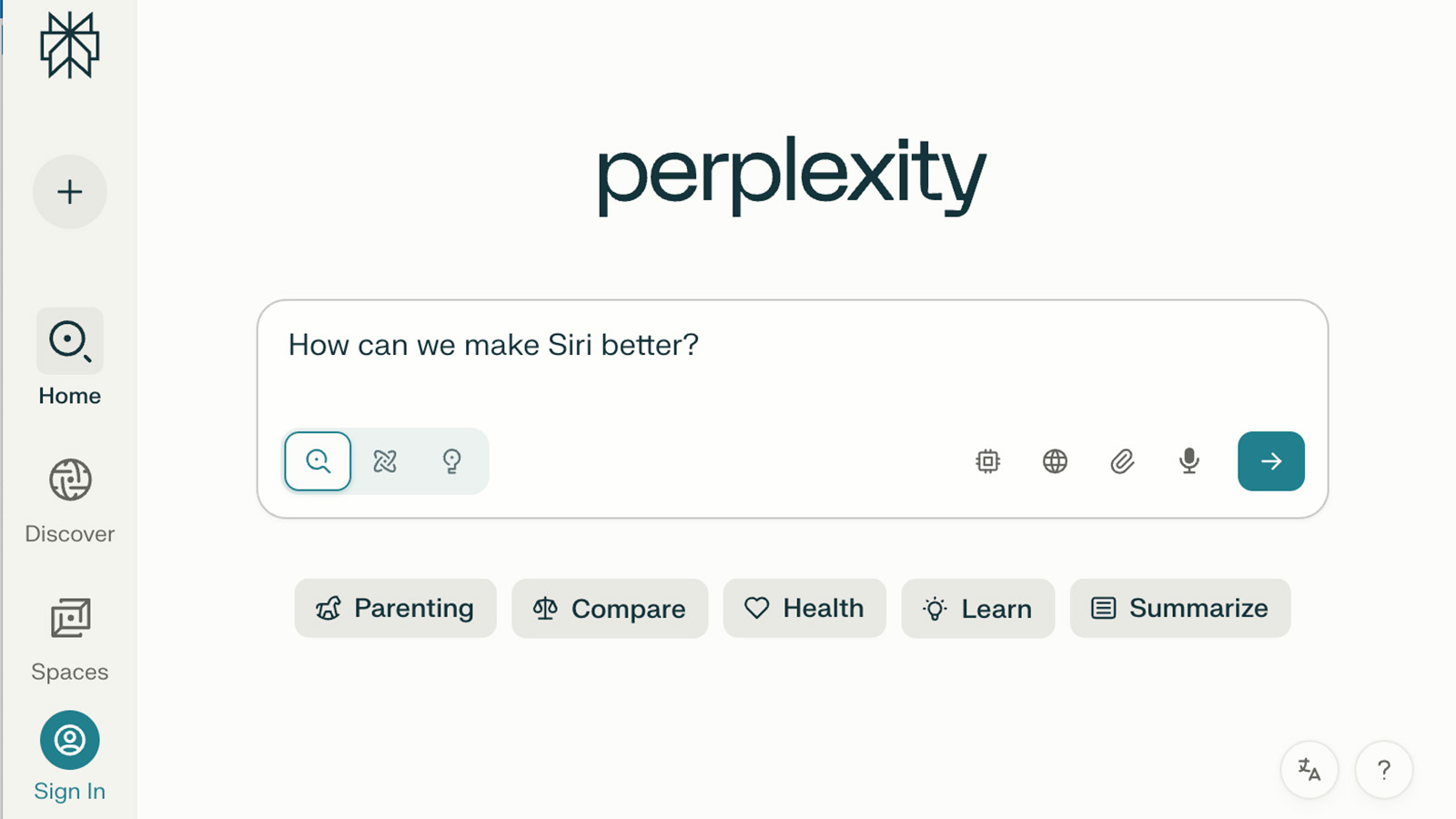Select the Compare suggestion chip
Viewport: 1456px width, 819px height.
tap(610, 608)
